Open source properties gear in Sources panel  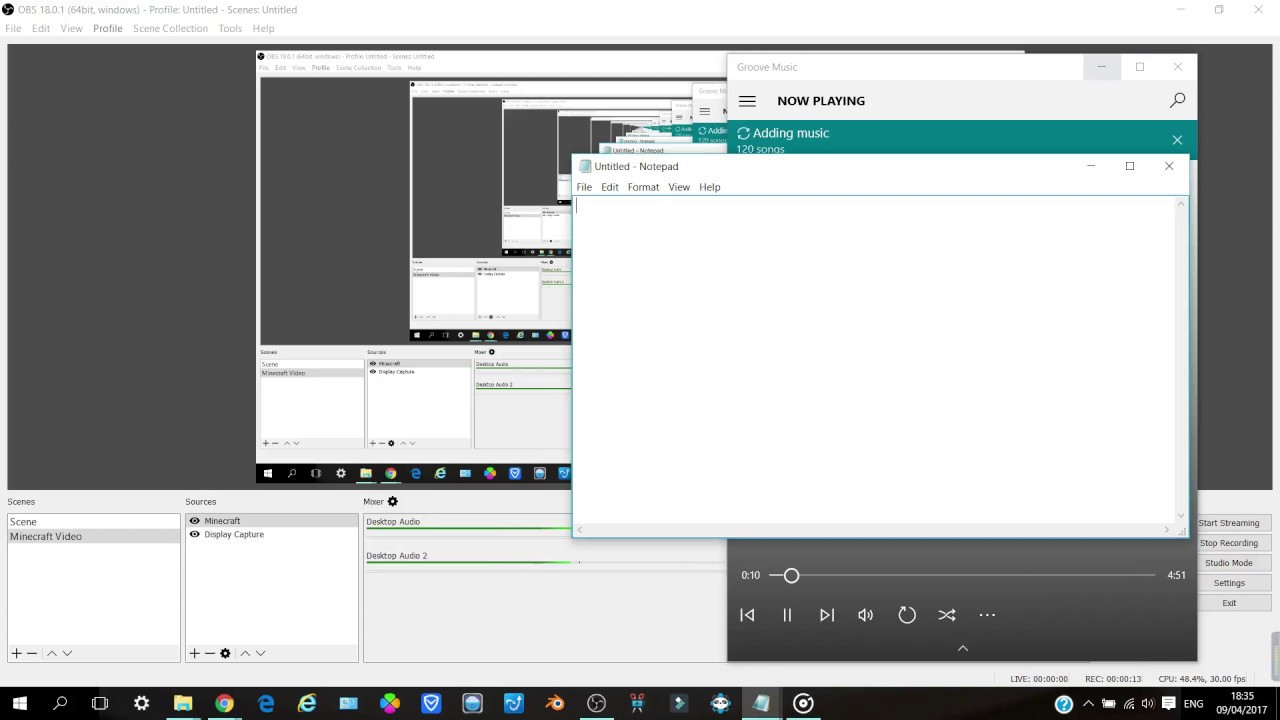(225, 653)
